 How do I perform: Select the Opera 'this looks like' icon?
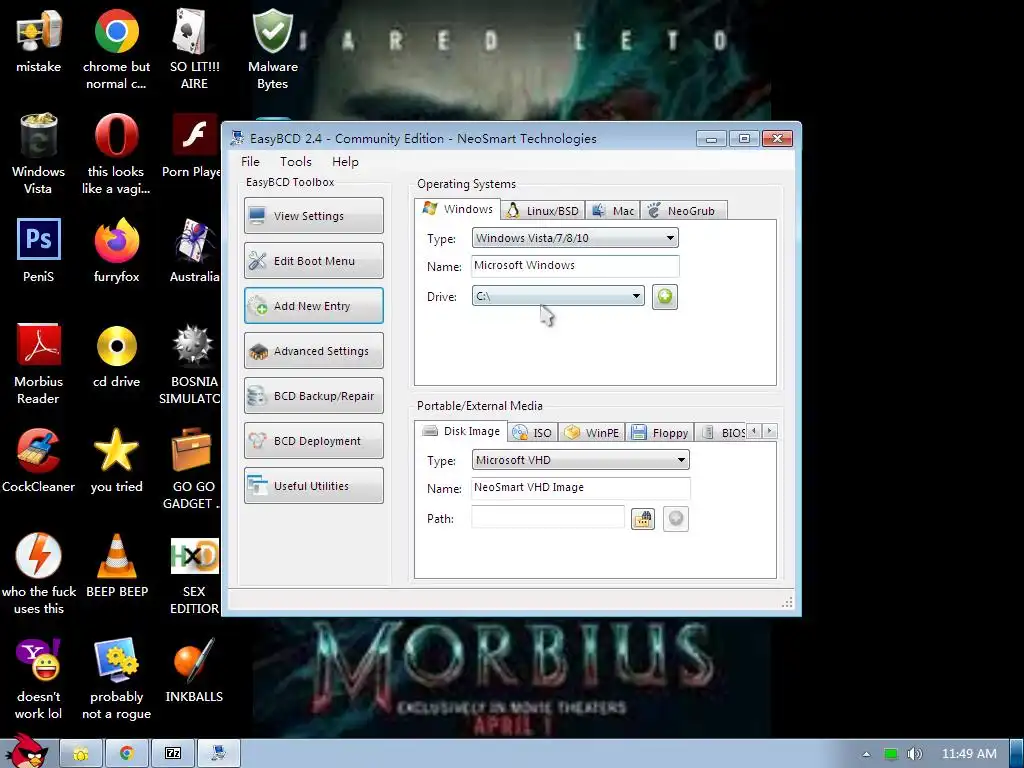tap(116, 153)
